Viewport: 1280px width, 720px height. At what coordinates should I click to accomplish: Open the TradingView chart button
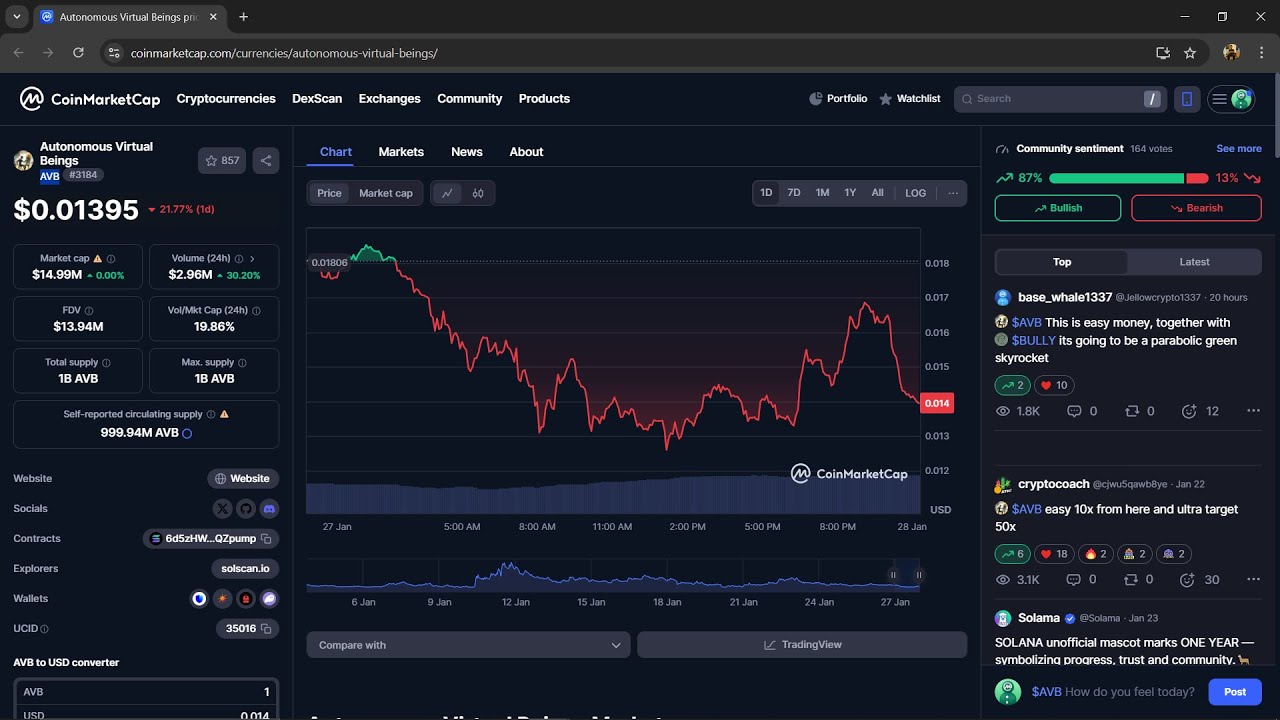click(802, 645)
